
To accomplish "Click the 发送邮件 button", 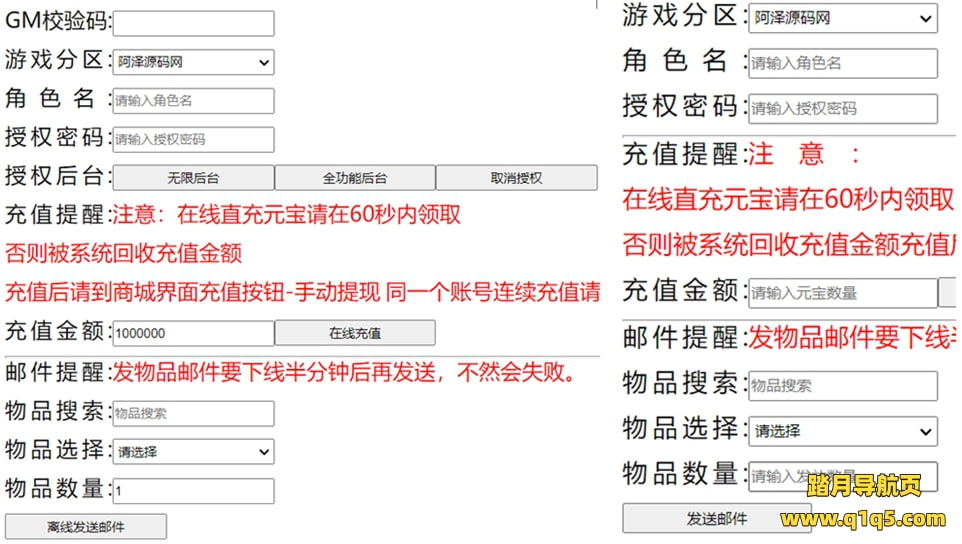I will click(x=716, y=518).
